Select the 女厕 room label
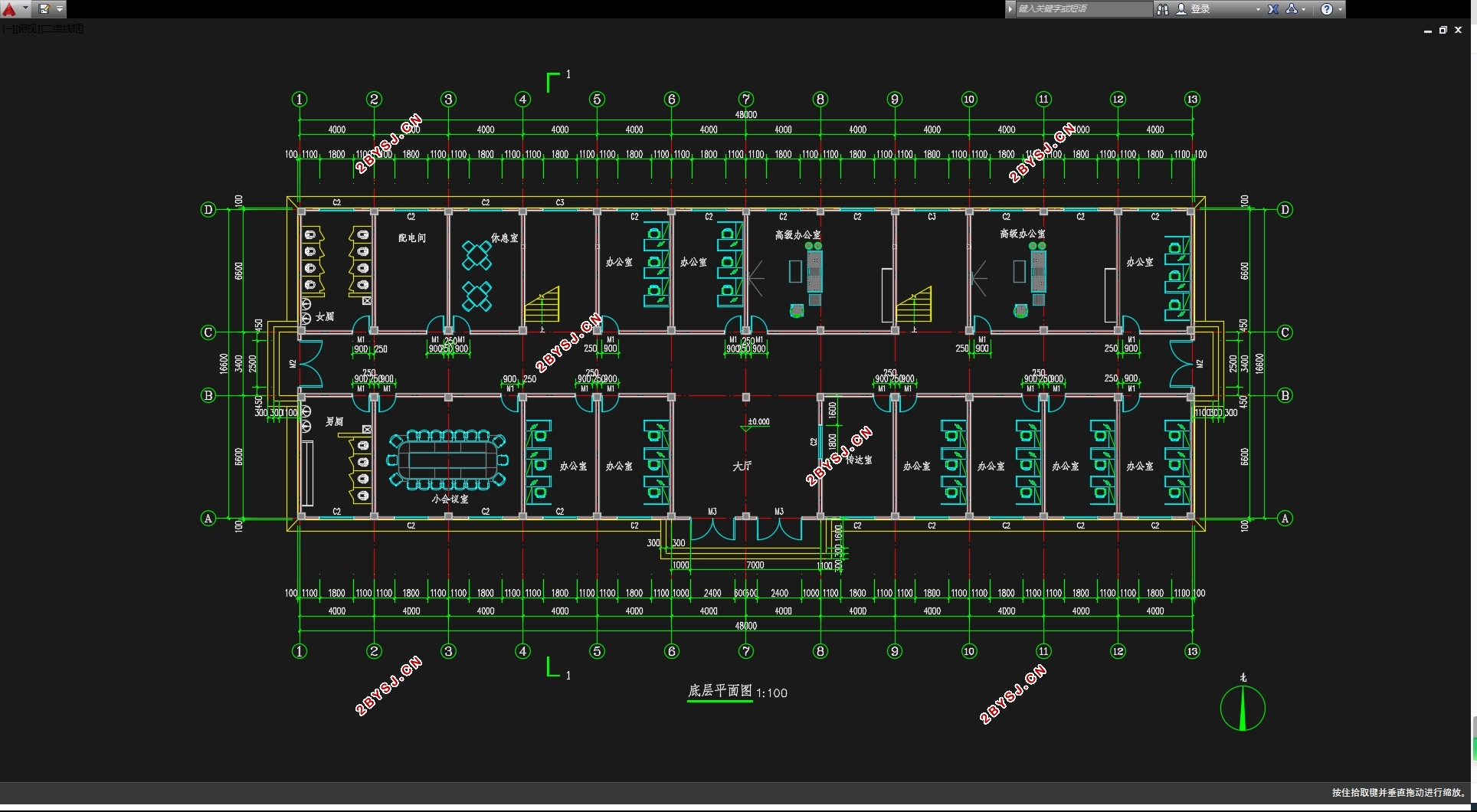 pyautogui.click(x=325, y=316)
